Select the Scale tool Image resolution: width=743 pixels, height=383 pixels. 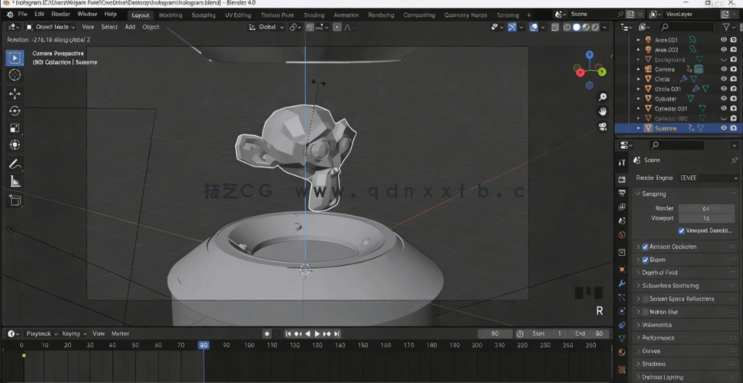15,128
